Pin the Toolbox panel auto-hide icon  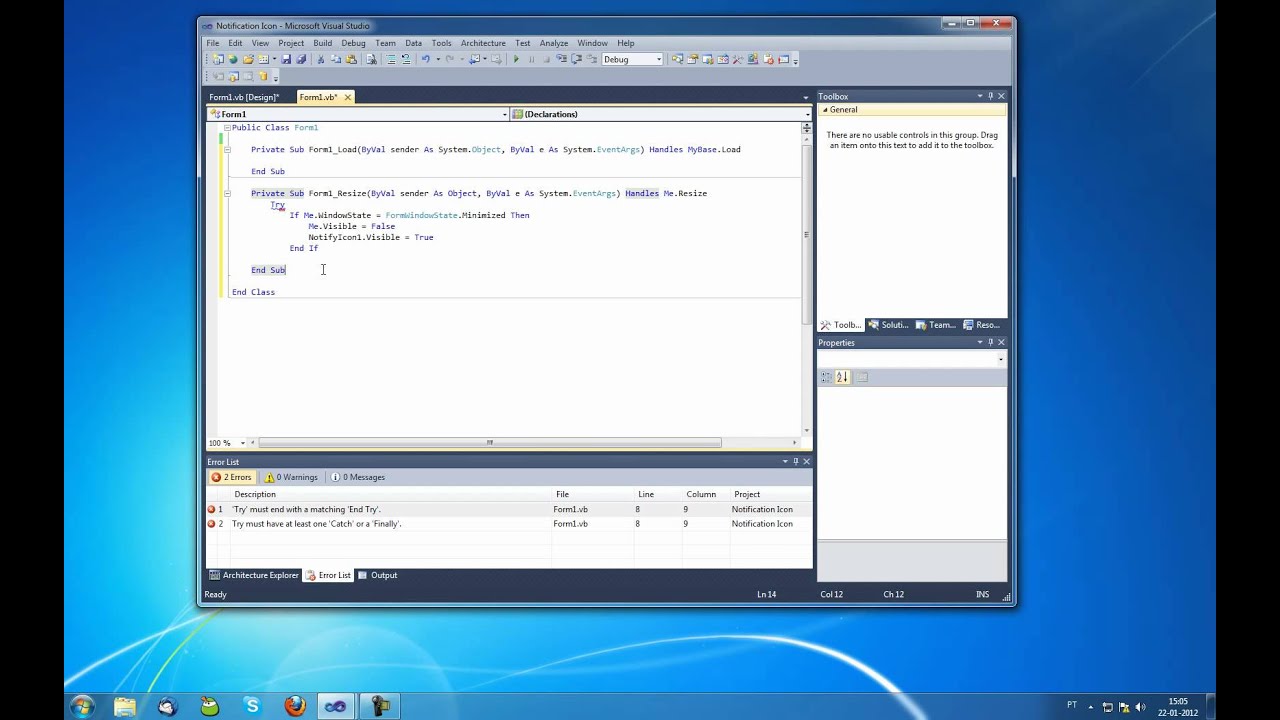[990, 96]
